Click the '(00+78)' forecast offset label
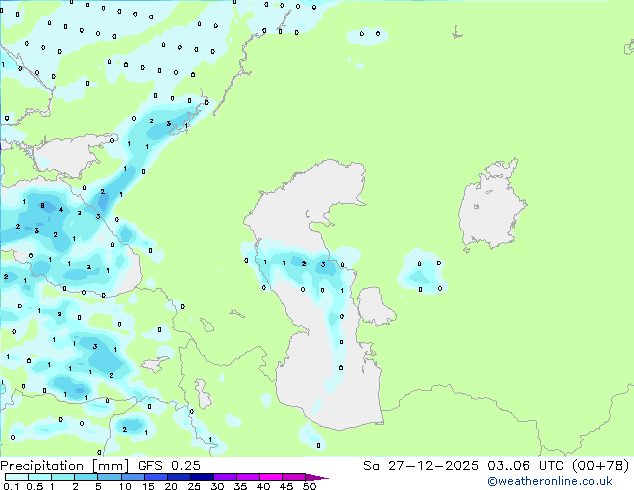This screenshot has height=490, width=634. [600, 466]
